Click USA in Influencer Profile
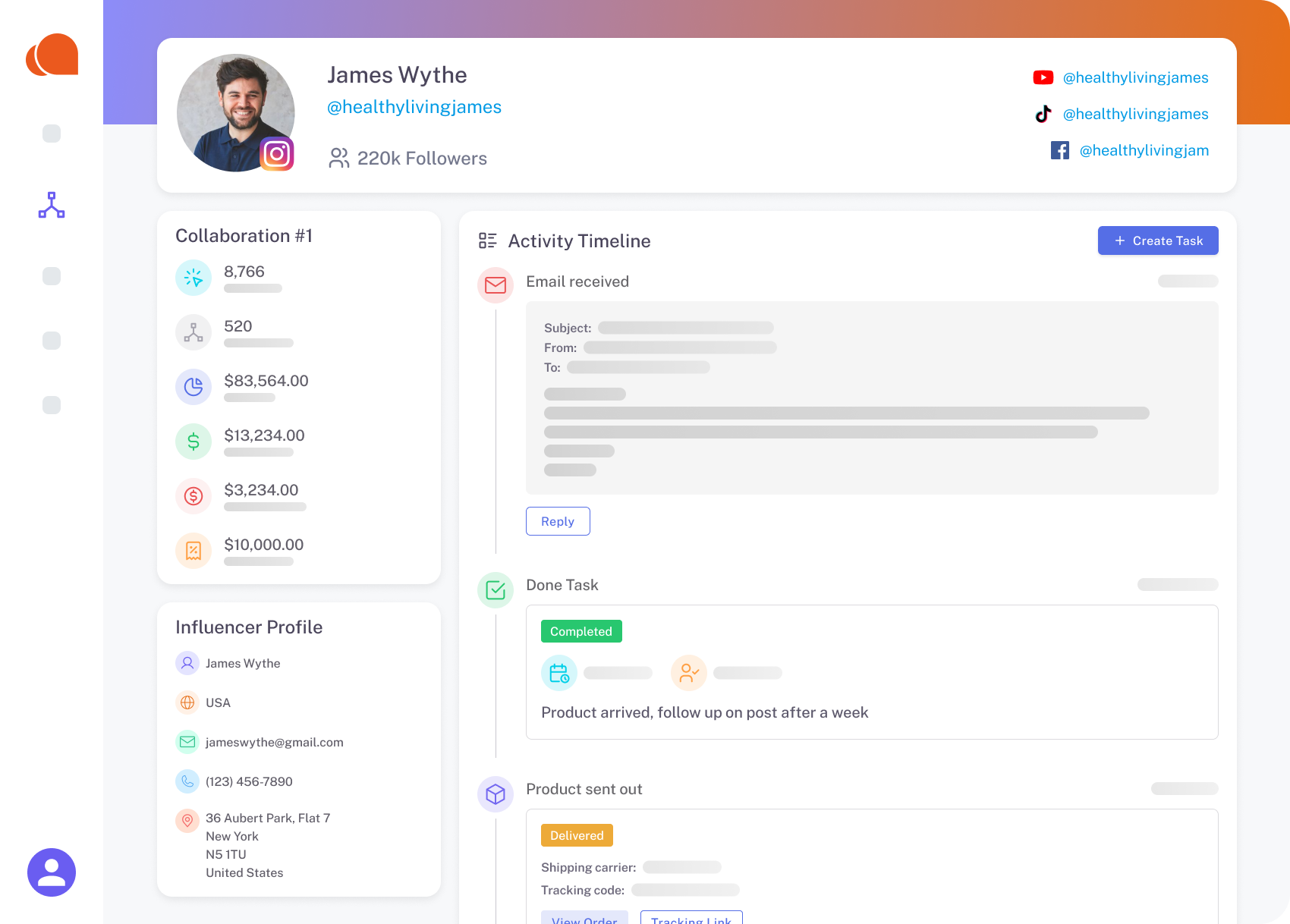 point(218,702)
